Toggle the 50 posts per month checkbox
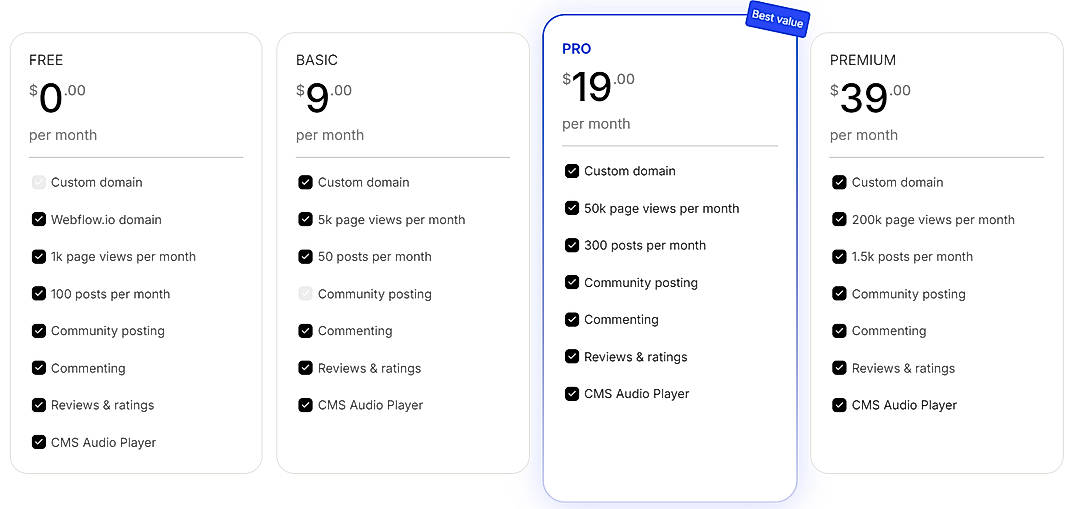 (306, 257)
